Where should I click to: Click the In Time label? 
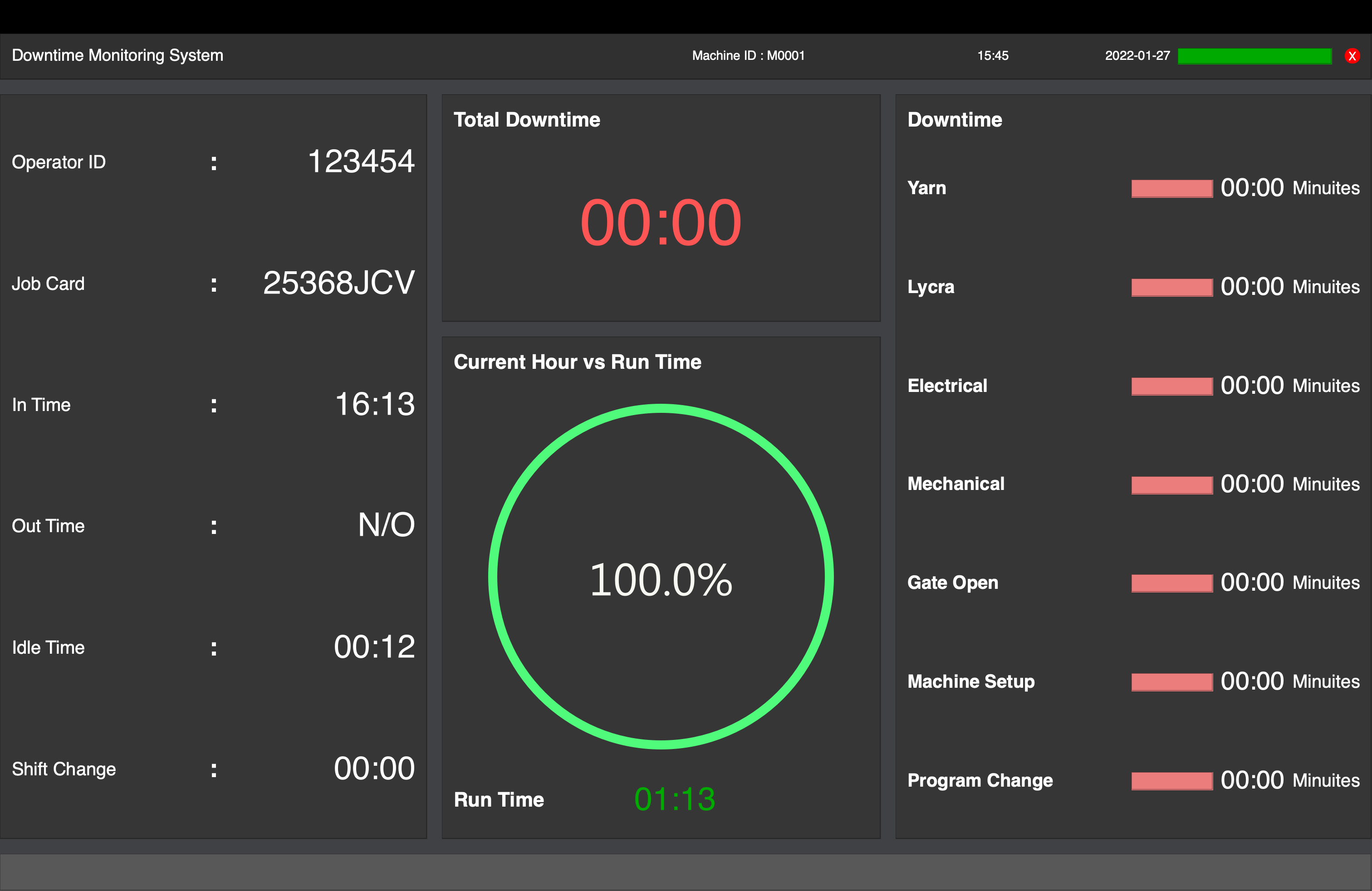41,405
